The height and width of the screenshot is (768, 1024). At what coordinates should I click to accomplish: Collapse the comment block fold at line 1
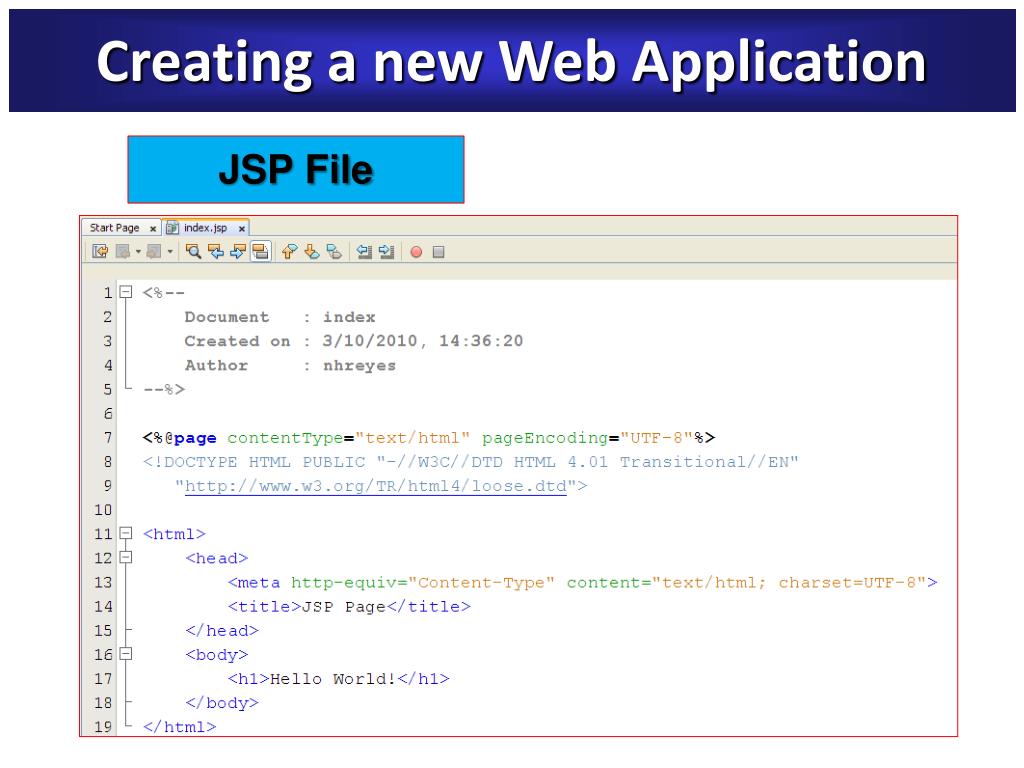tap(125, 293)
